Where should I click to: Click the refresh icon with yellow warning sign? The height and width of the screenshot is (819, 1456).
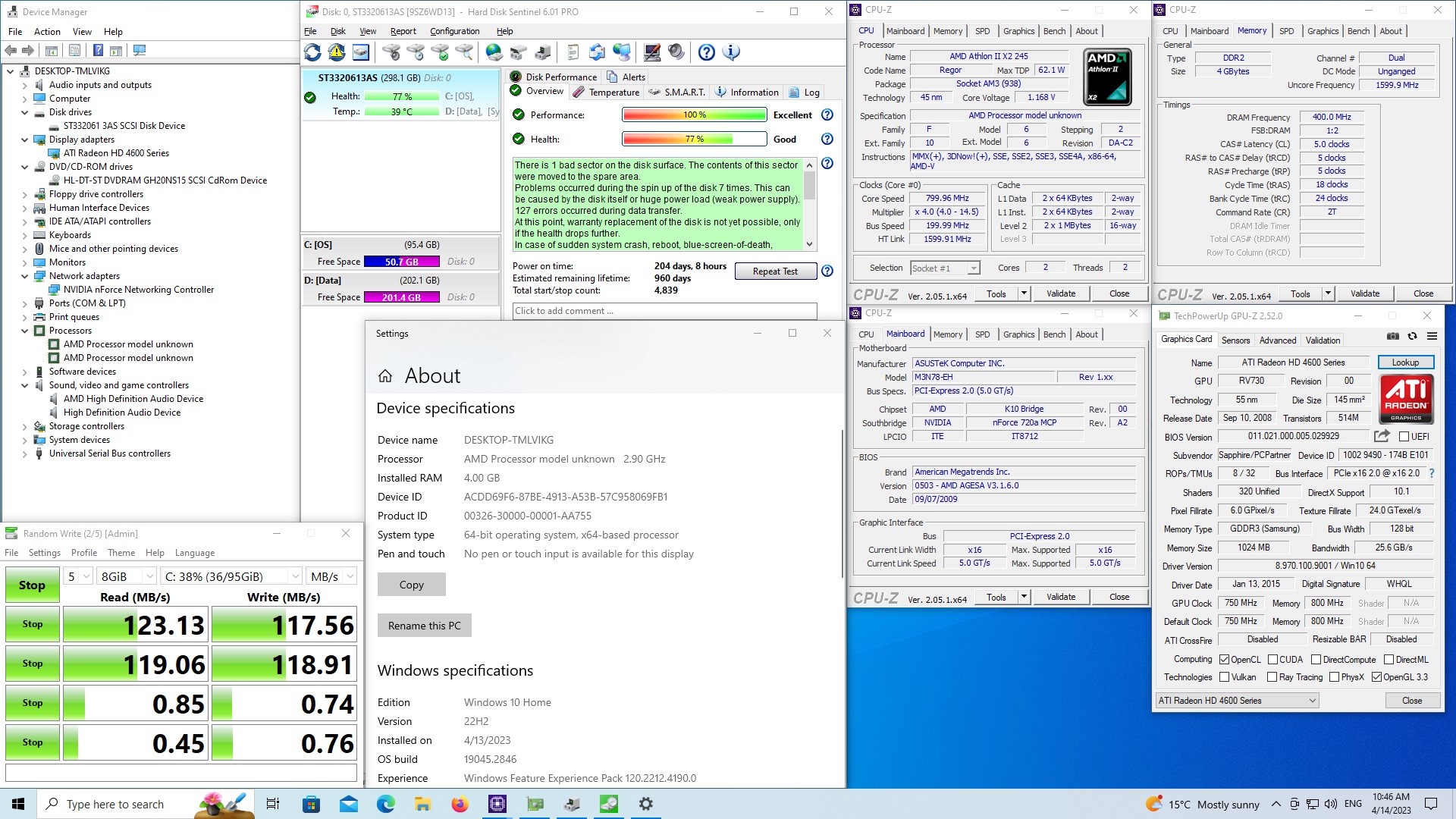pos(337,52)
